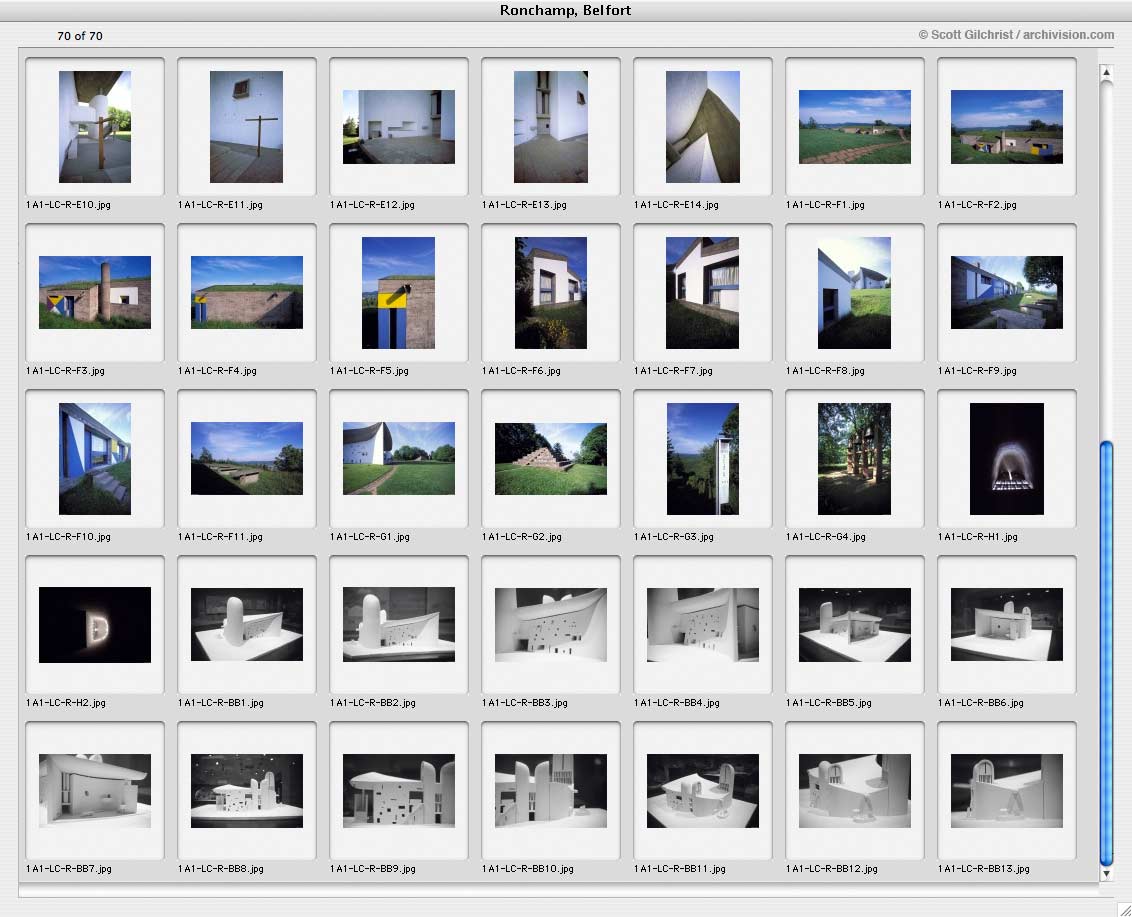The width and height of the screenshot is (1132, 917).
Task: Click filename label 1A1-LC-R-G2.jpg
Action: tap(522, 537)
